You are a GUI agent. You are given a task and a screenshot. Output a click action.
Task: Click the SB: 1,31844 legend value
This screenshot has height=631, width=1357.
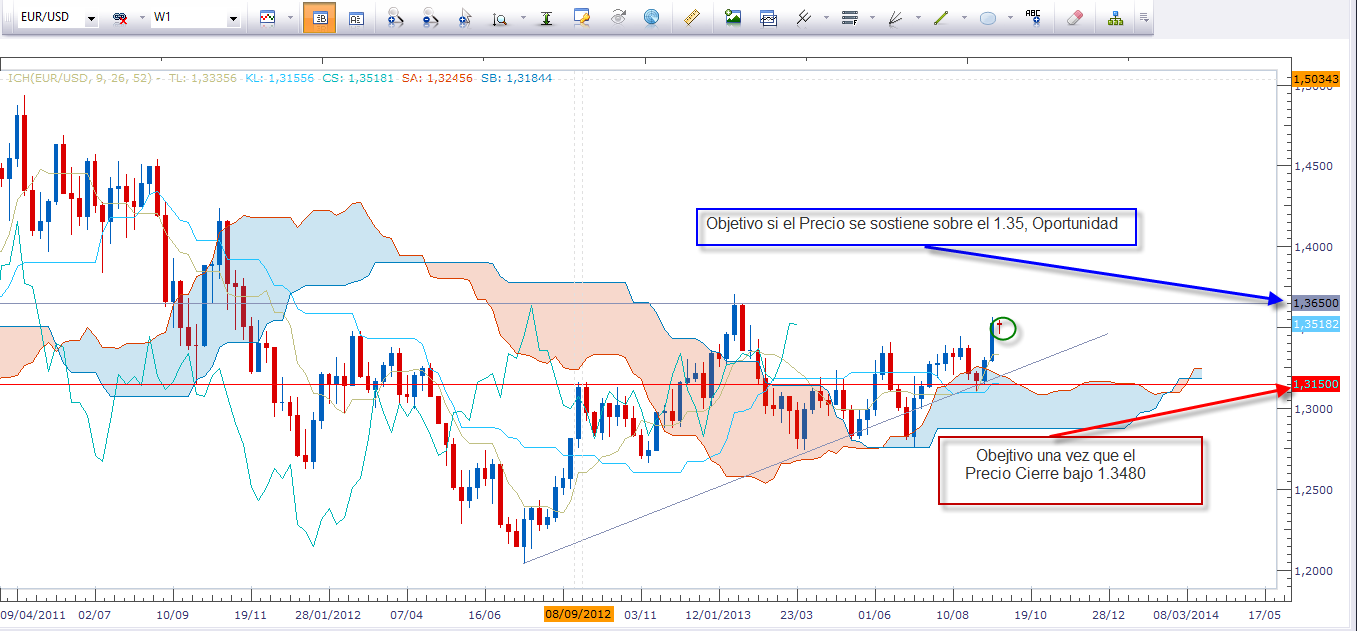tap(516, 77)
